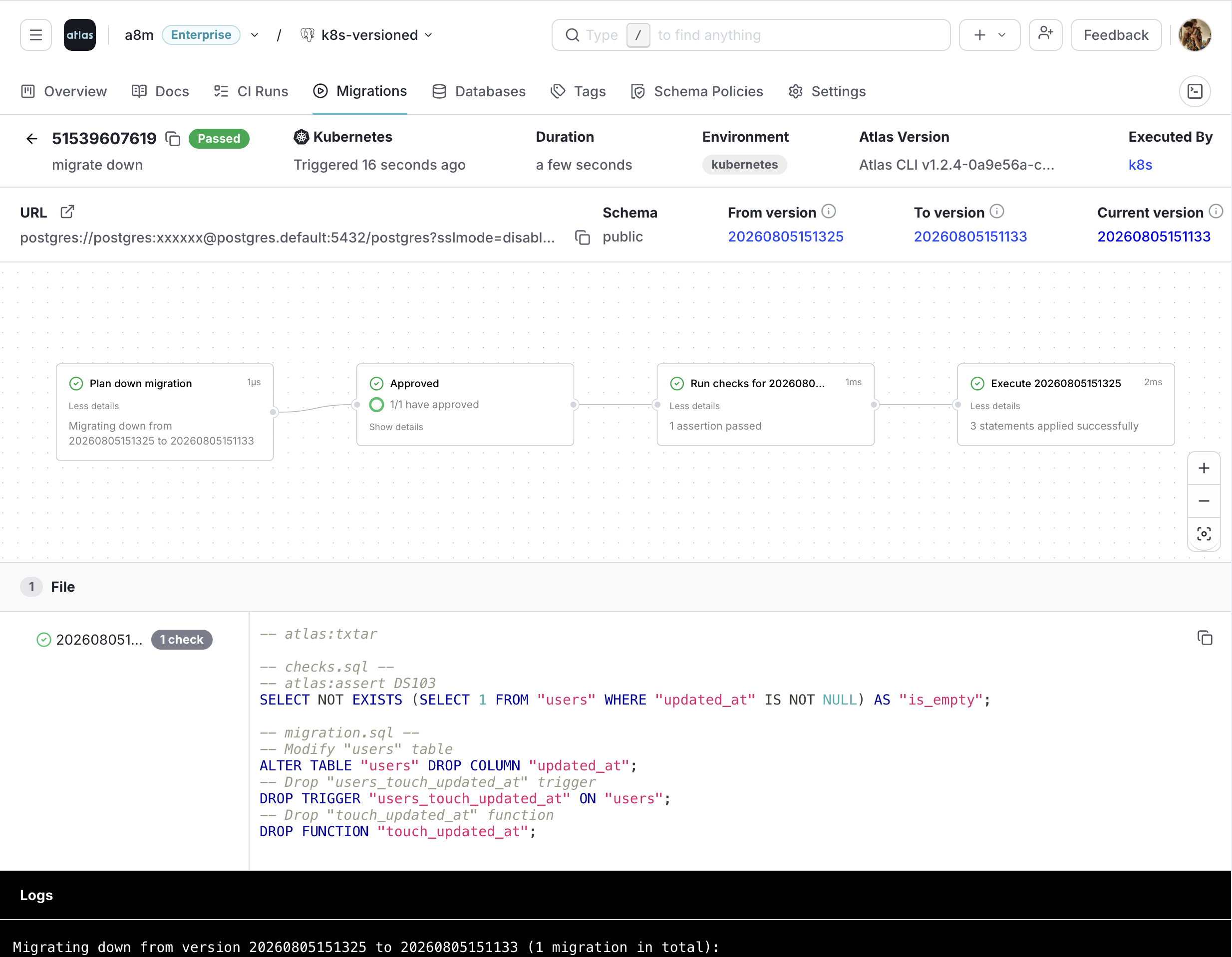Open the plus create dropdown

989,35
